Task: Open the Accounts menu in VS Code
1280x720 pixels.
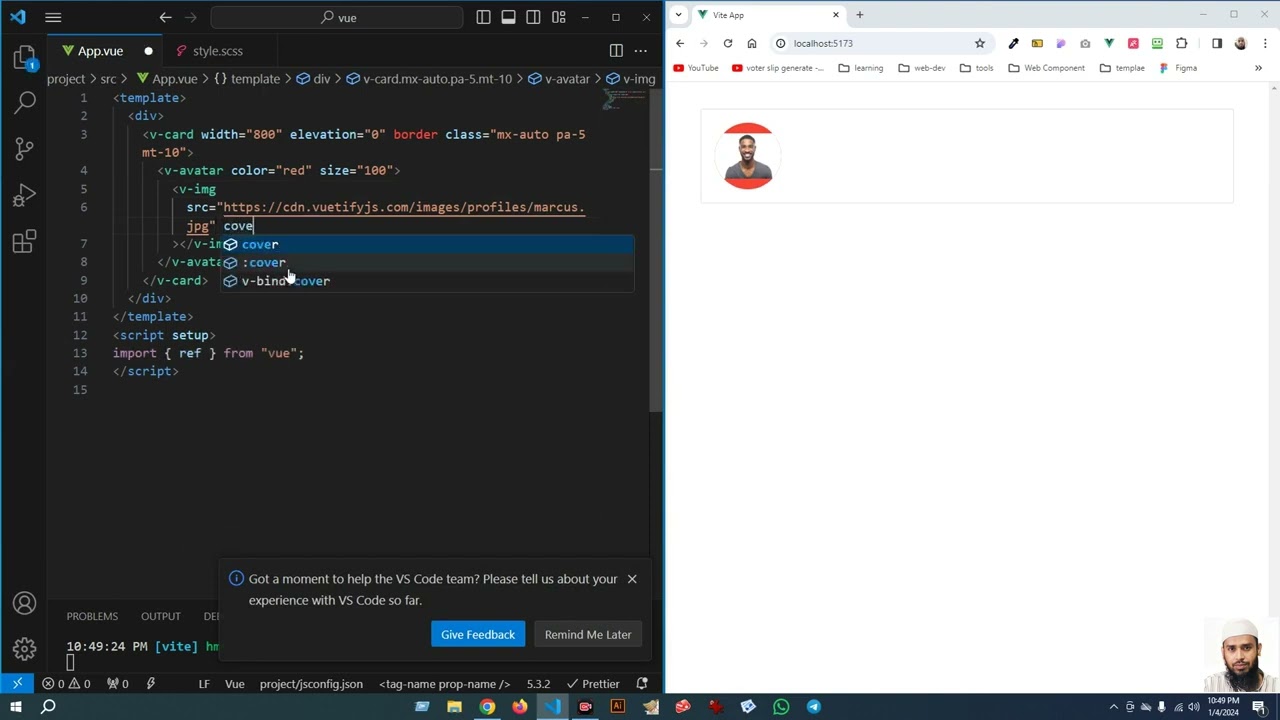Action: point(25,604)
